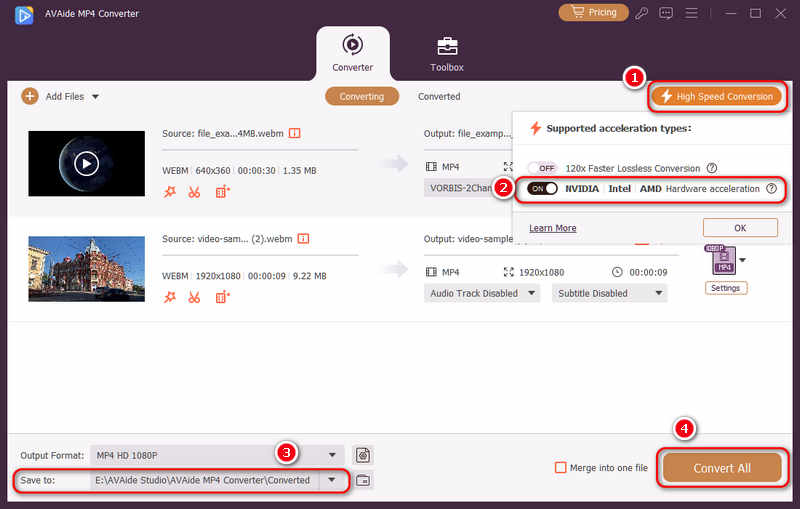Click OK in acceleration popup
This screenshot has height=509, width=800.
tap(740, 227)
